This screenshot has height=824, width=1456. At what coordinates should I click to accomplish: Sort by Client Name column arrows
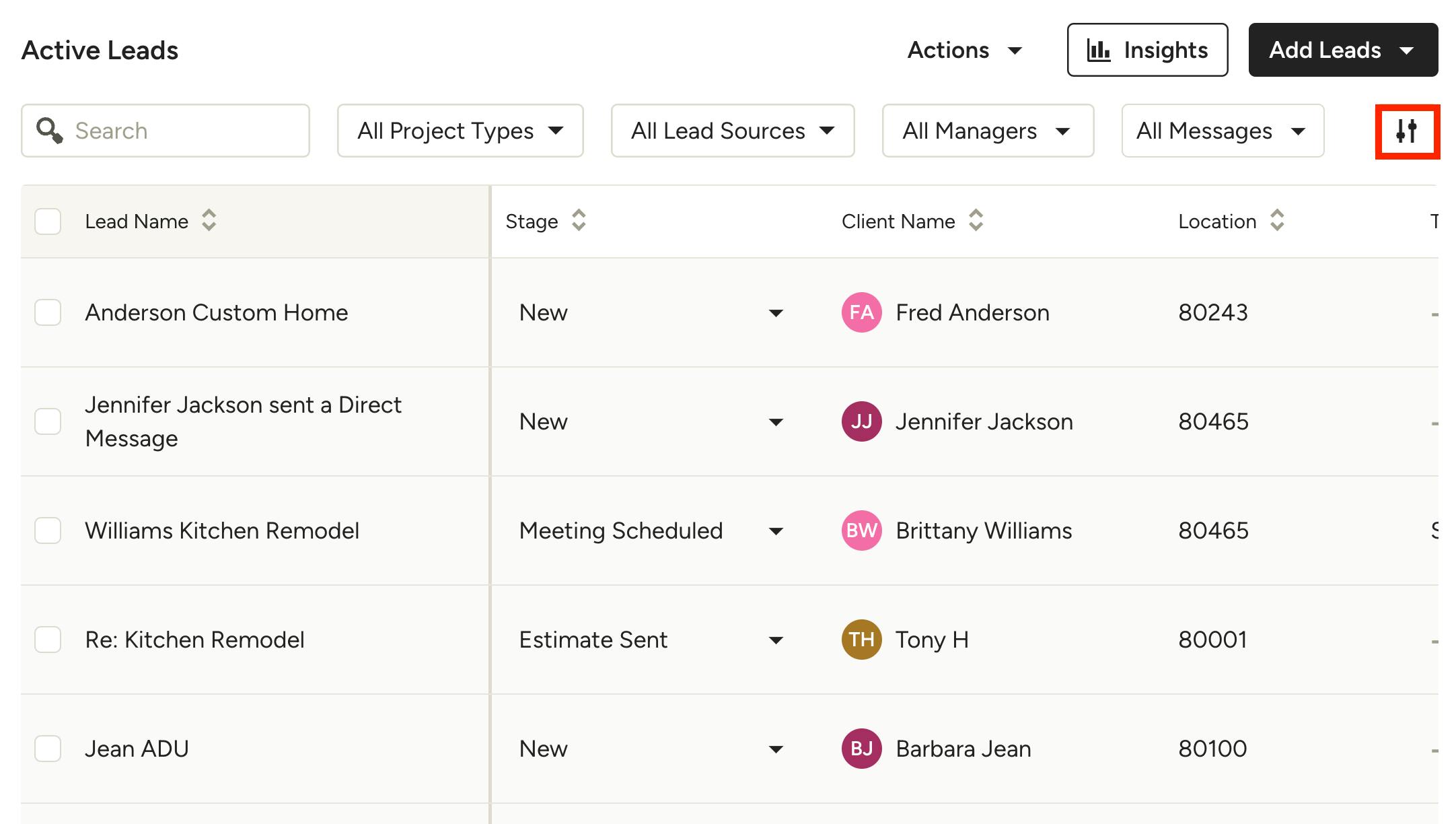(976, 221)
